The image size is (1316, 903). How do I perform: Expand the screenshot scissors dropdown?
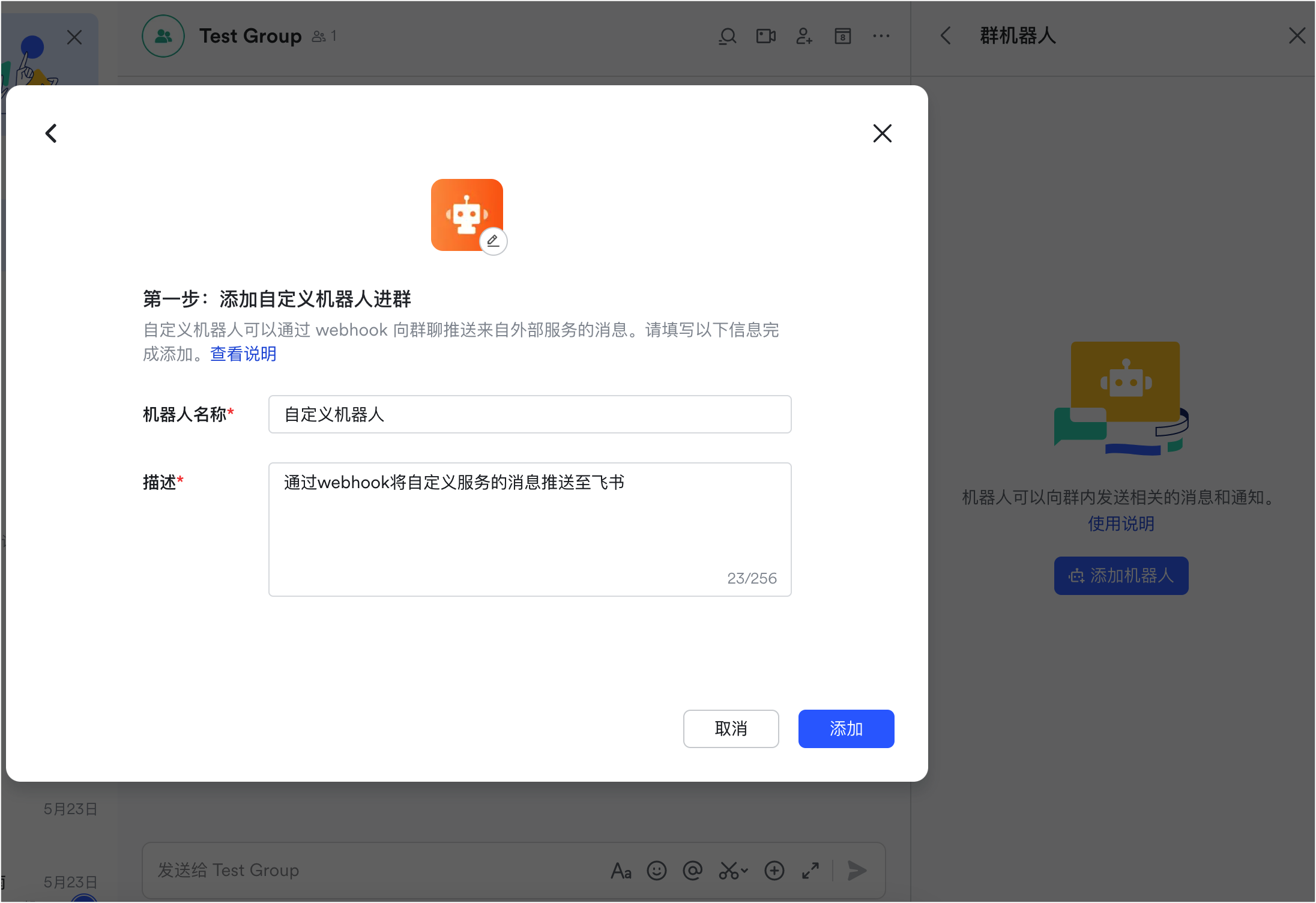[744, 871]
